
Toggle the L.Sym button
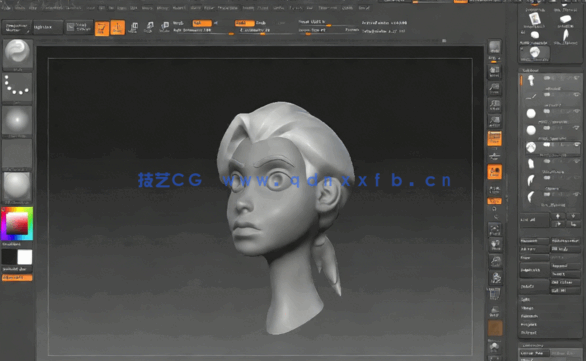tap(494, 189)
